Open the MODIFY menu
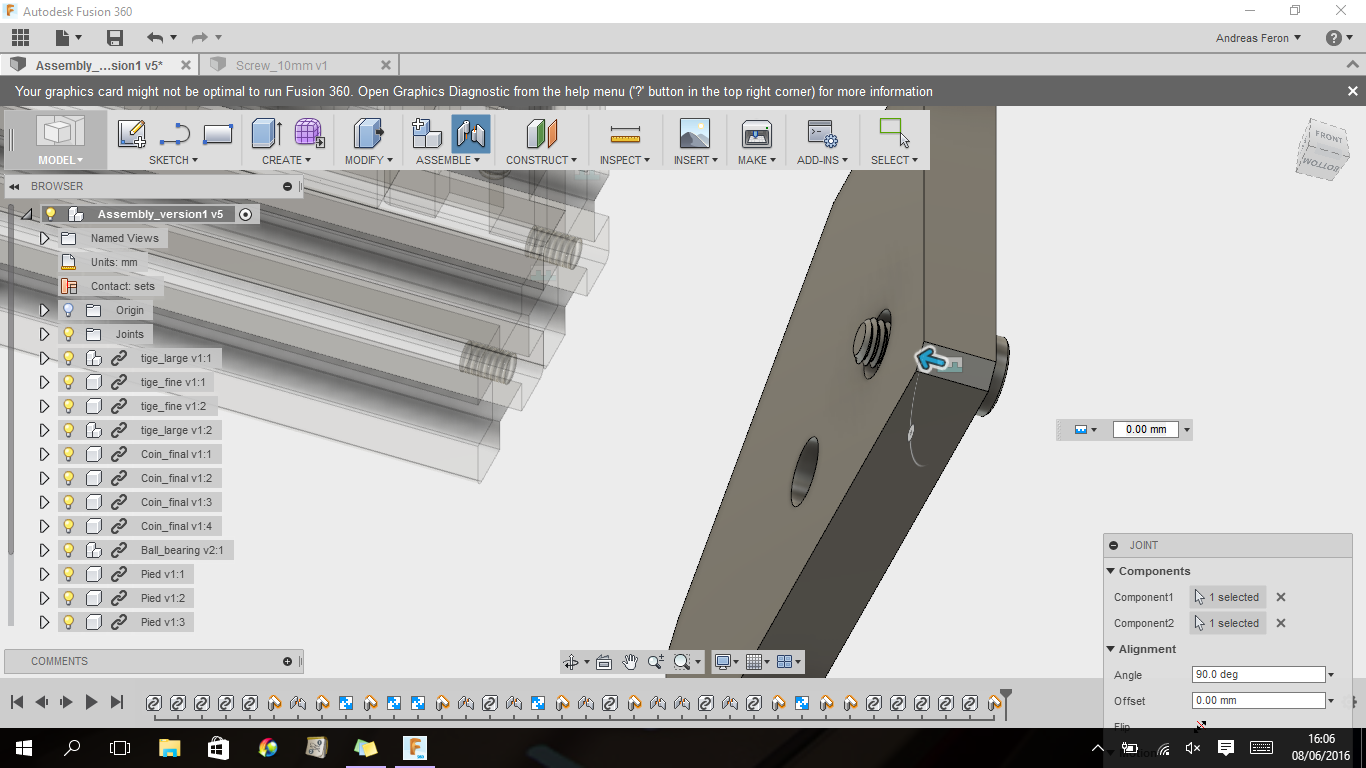Screen dimensions: 1366x768 pyautogui.click(x=368, y=160)
